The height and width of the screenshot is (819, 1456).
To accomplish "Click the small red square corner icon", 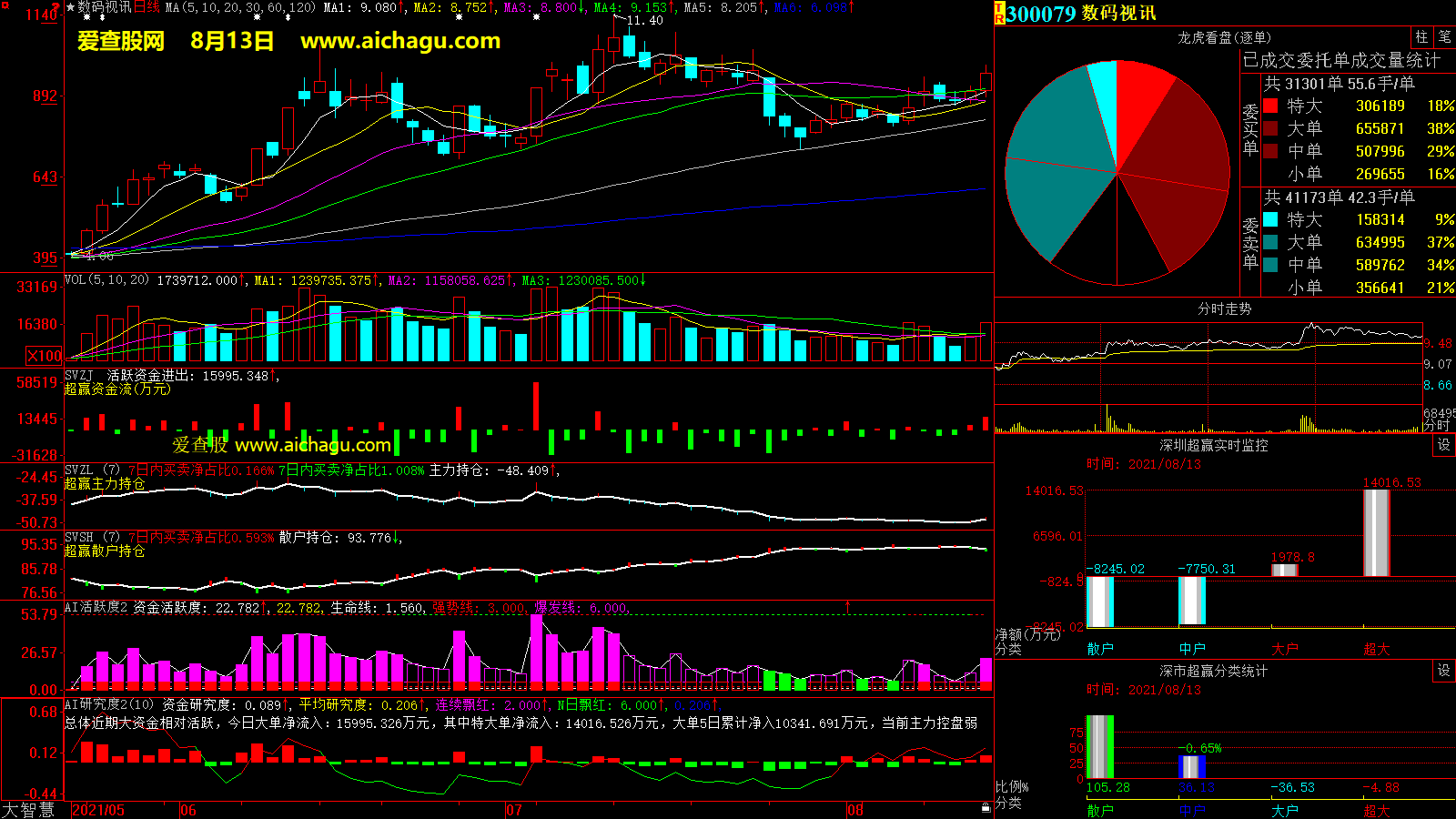I will coord(5,5).
